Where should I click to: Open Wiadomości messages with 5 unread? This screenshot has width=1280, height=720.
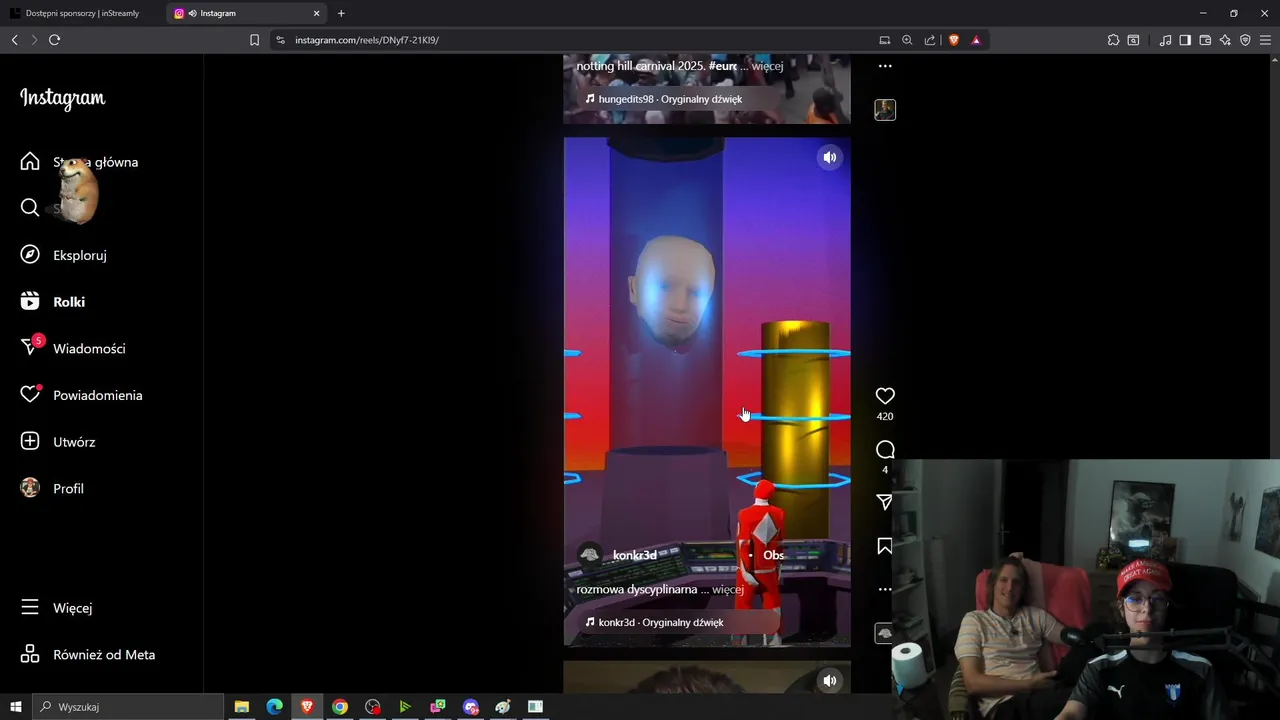point(73,348)
